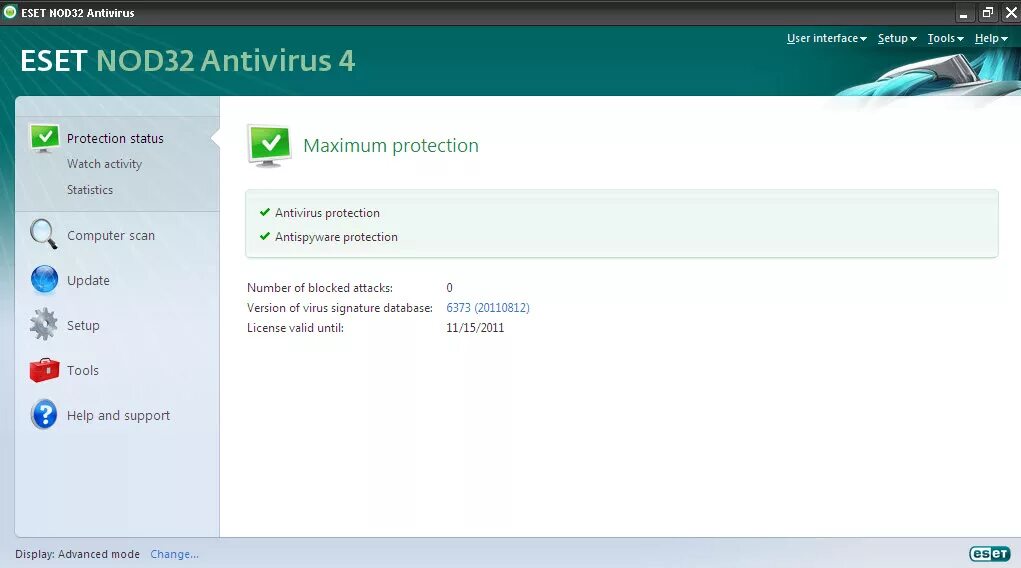Image resolution: width=1021 pixels, height=568 pixels.
Task: Click the Maximum protection heading
Action: 391,145
